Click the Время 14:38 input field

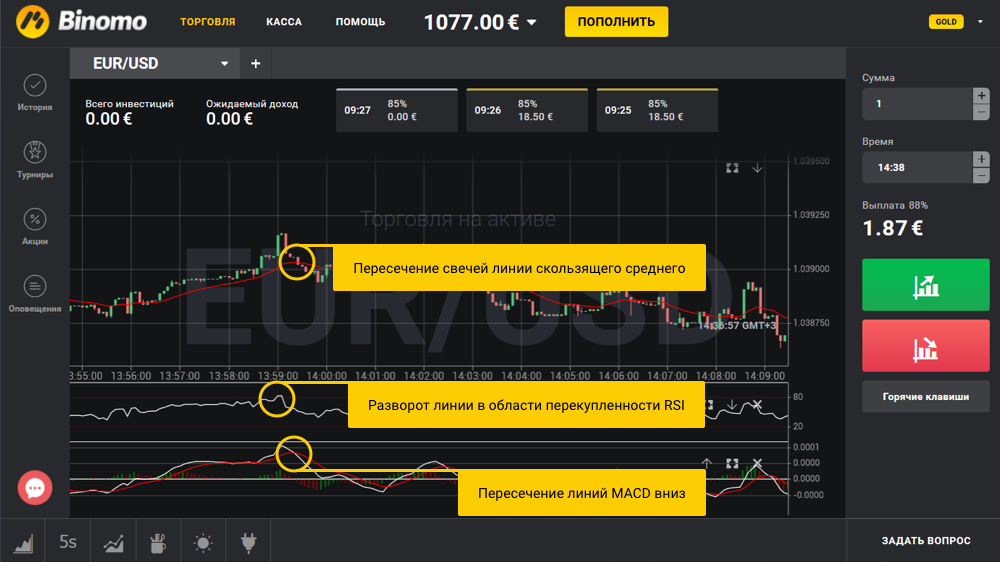pyautogui.click(x=917, y=168)
